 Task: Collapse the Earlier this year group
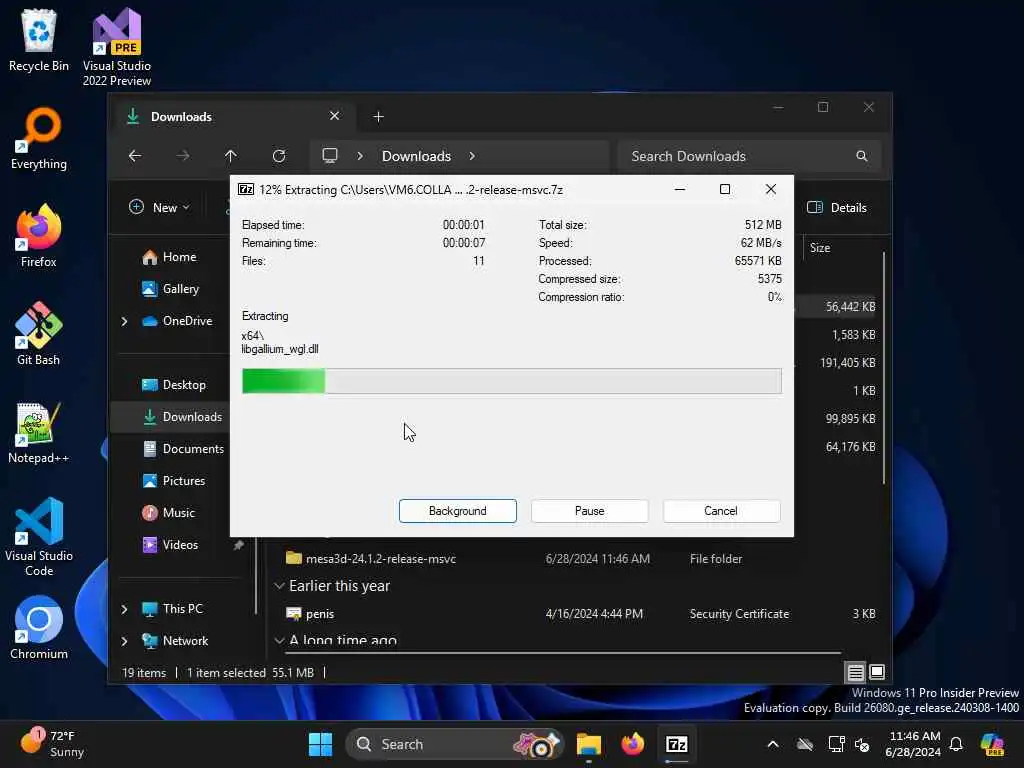[x=280, y=586]
